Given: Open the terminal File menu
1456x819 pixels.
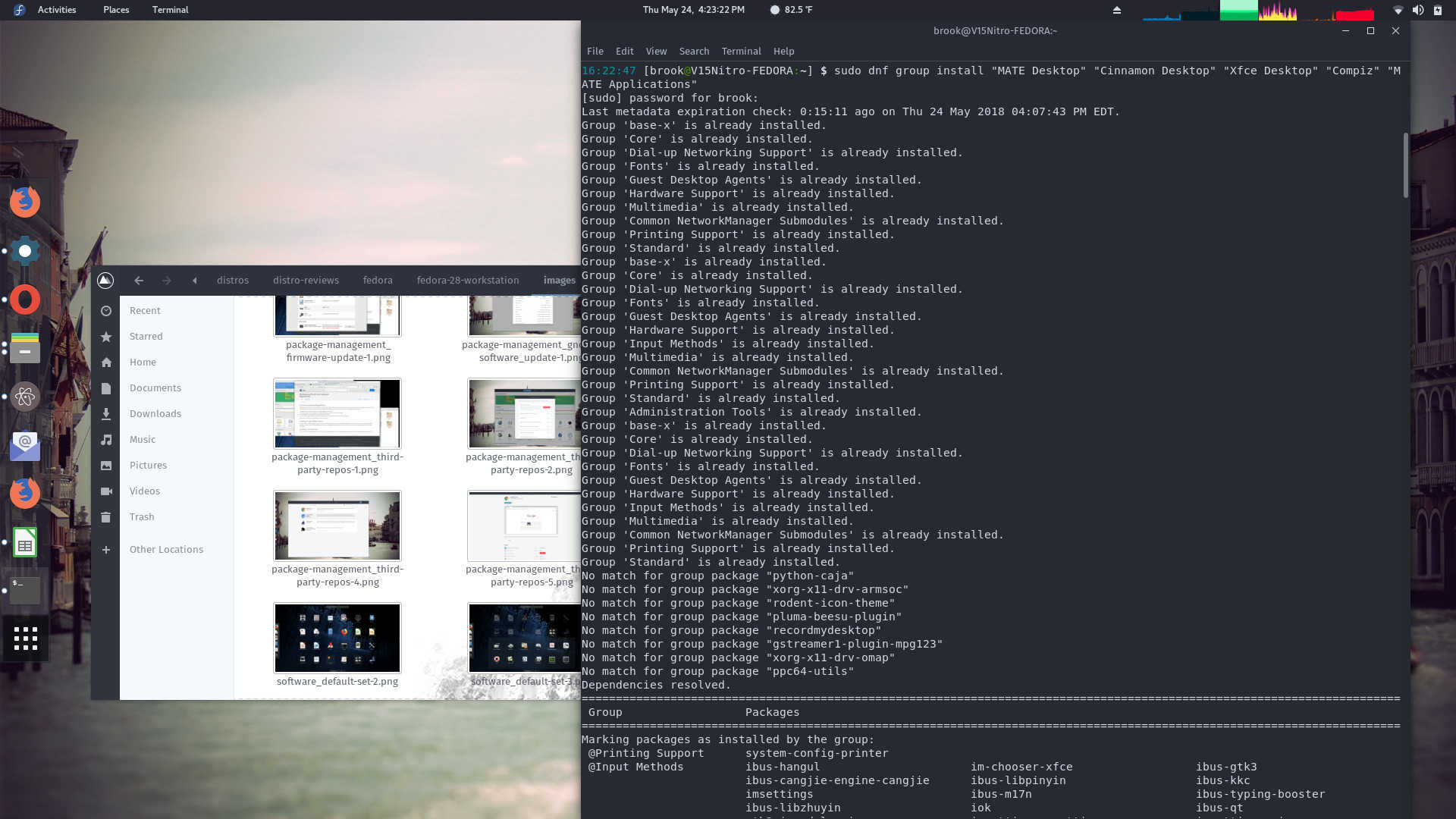Looking at the screenshot, I should click(595, 51).
